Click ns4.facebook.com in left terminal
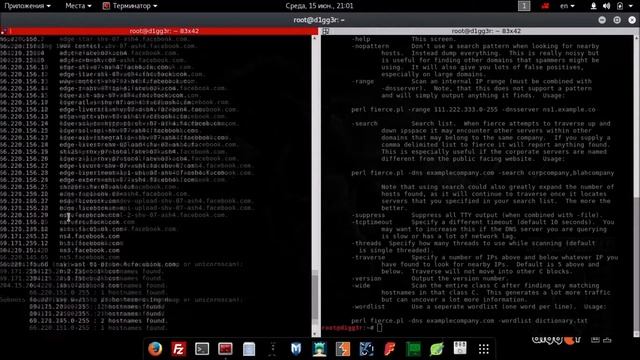Viewport: 640px width, 360px height. pyautogui.click(x=89, y=236)
